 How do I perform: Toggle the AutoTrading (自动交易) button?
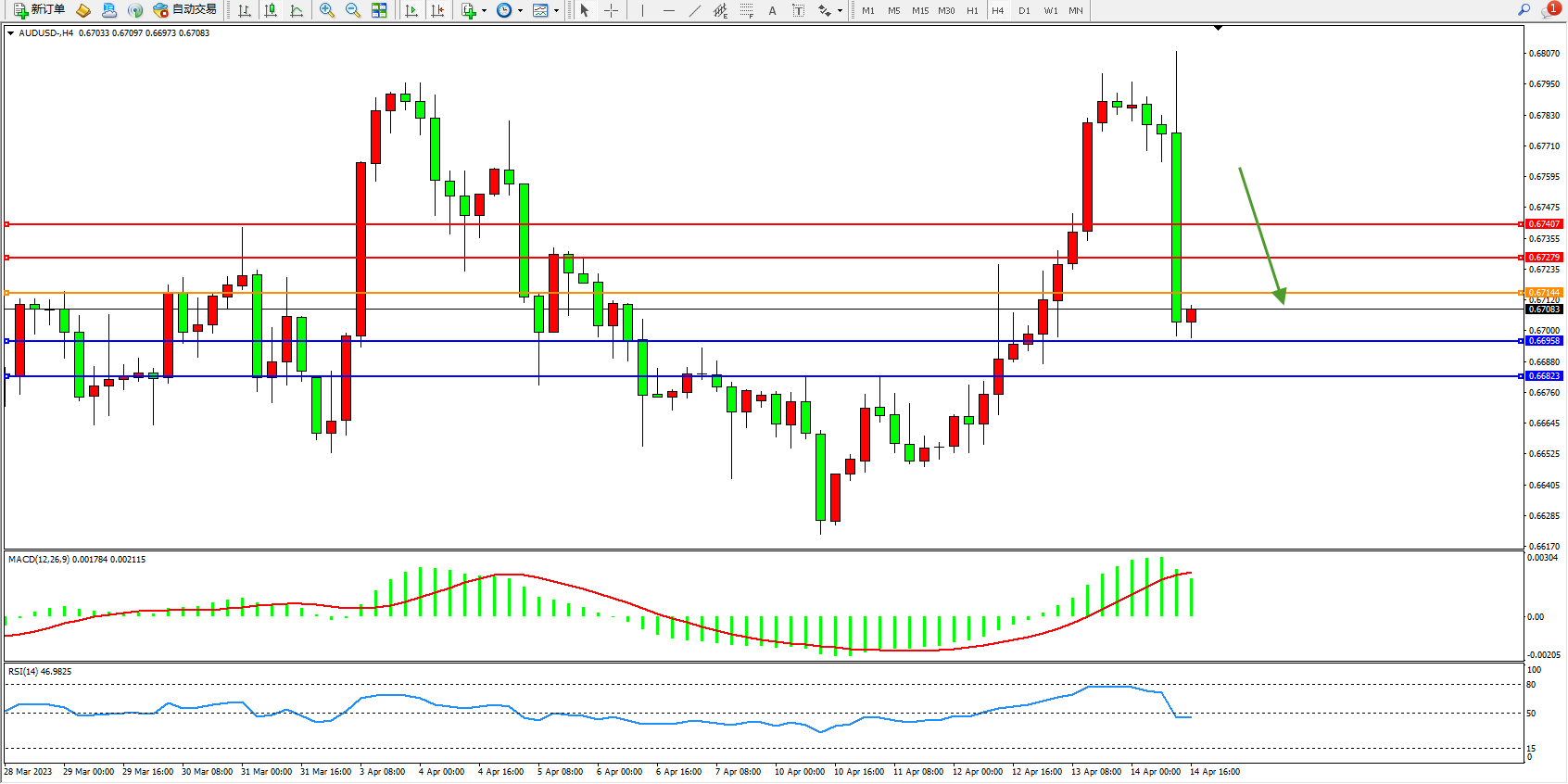185,10
